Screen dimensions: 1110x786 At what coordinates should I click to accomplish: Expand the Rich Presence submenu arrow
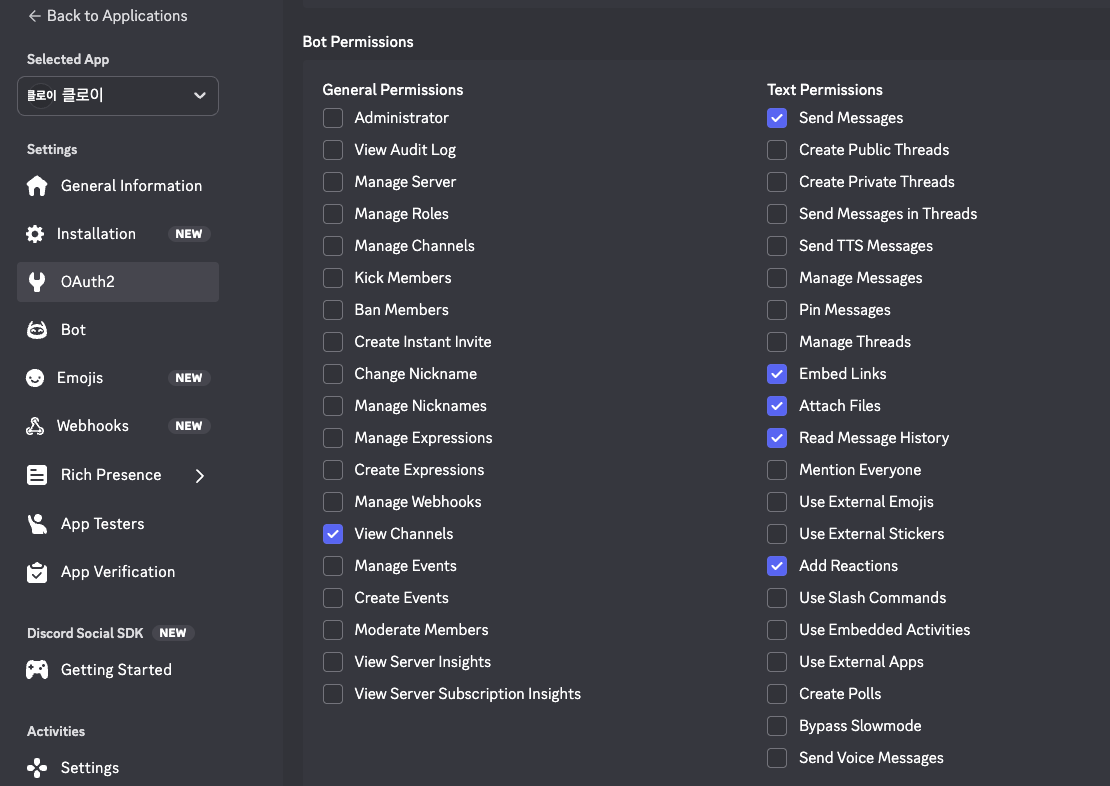pos(200,476)
